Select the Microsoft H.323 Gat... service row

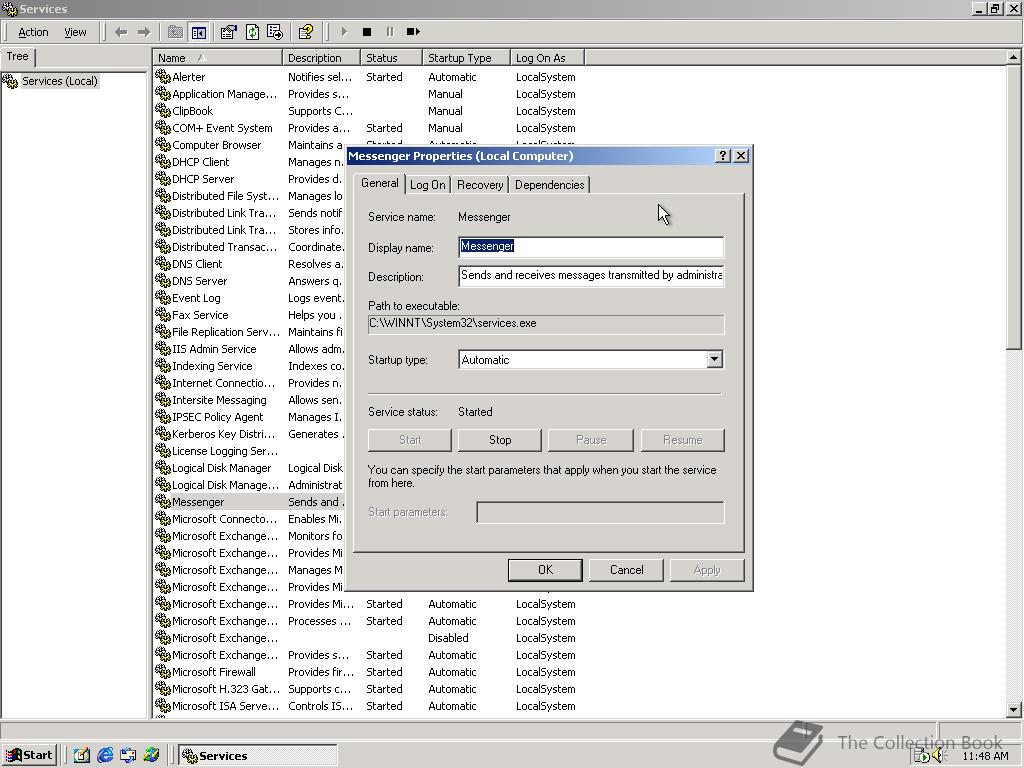pos(366,689)
